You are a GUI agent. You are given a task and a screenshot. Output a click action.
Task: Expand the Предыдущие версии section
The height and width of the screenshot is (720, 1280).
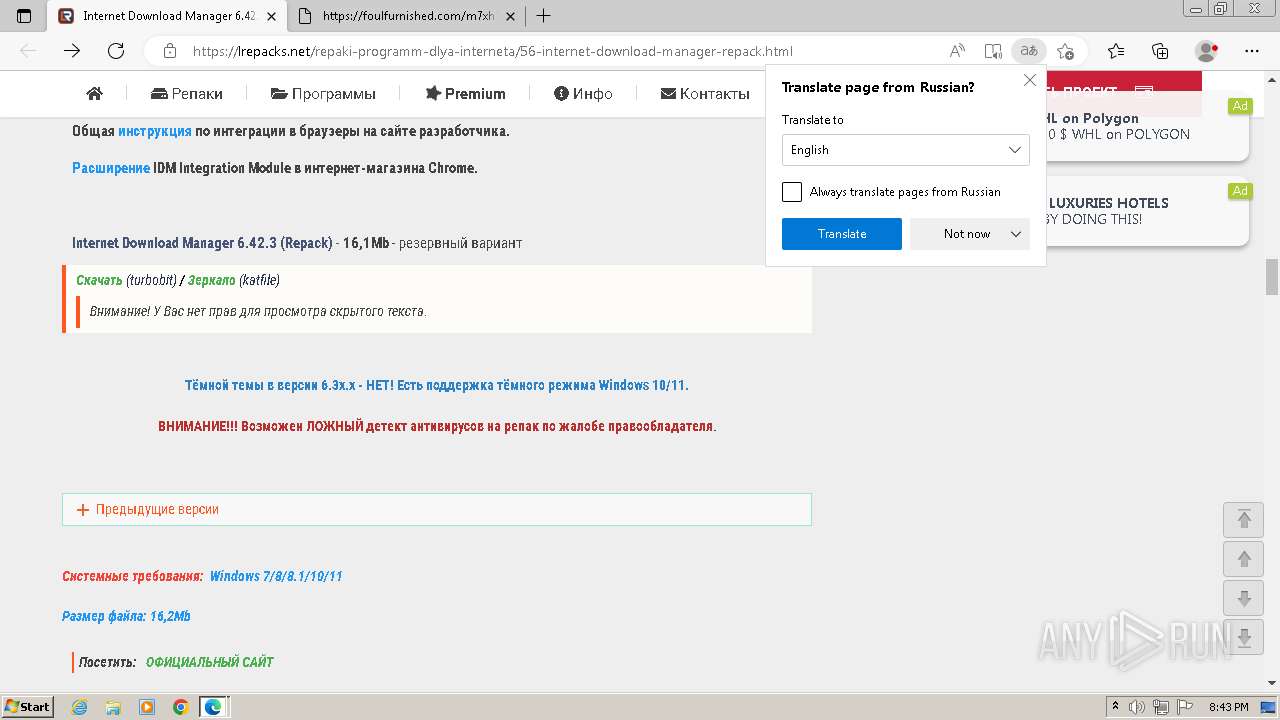click(x=437, y=509)
